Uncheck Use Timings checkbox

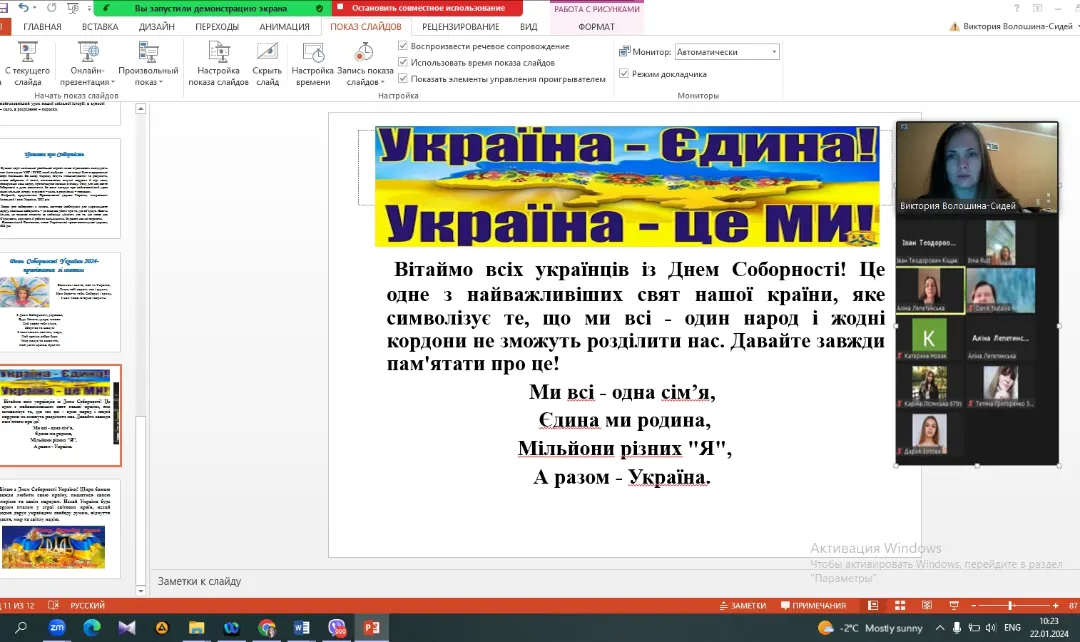[x=403, y=62]
